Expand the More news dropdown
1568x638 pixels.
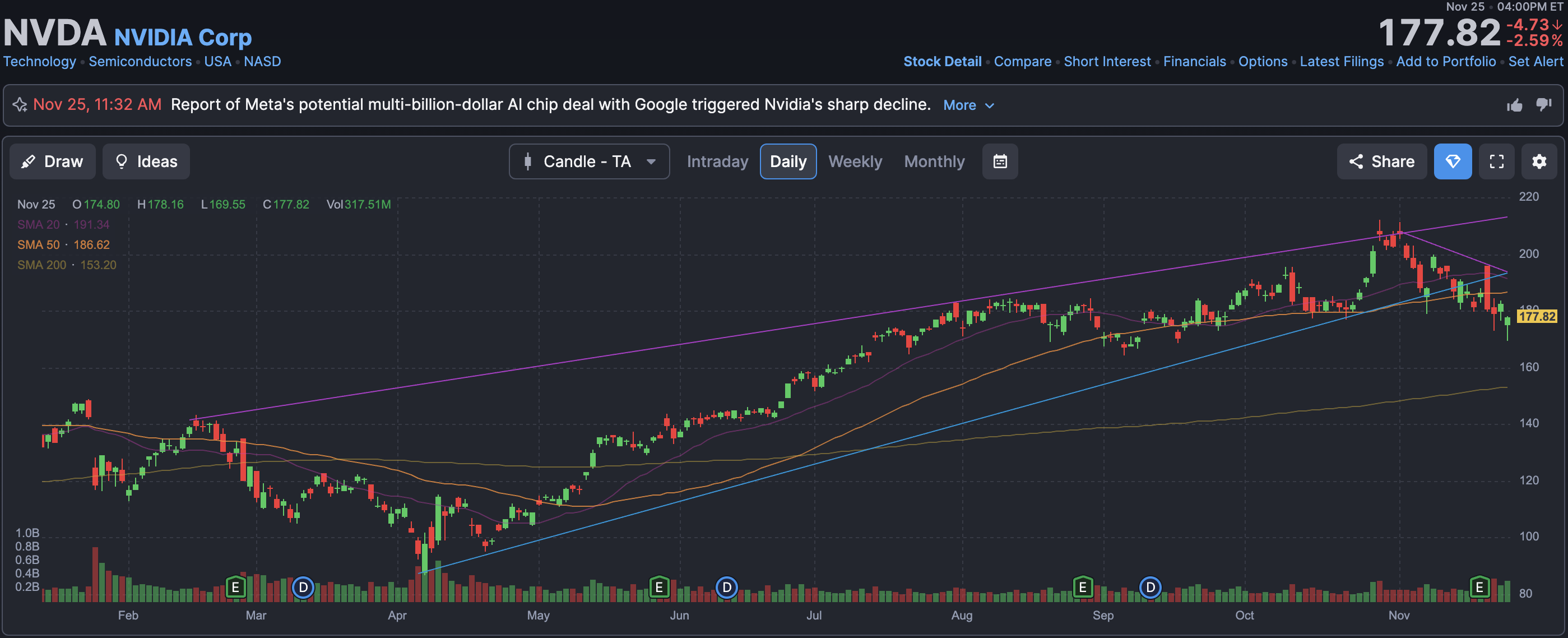pos(968,105)
